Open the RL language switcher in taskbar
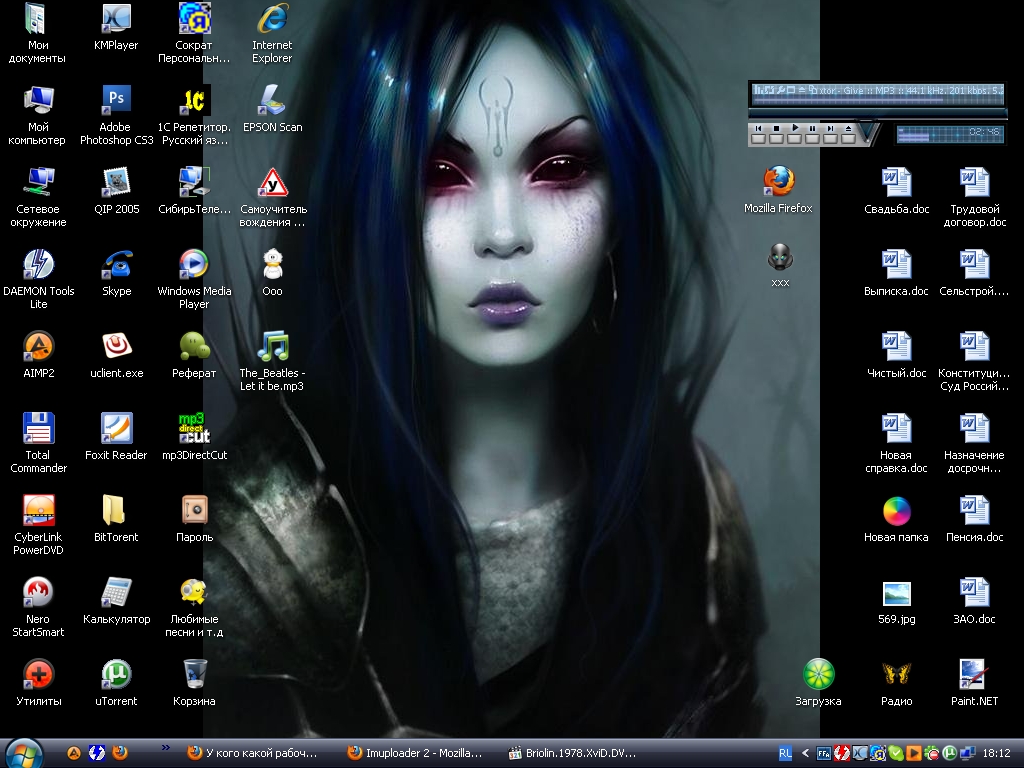This screenshot has width=1024, height=768. [785, 753]
